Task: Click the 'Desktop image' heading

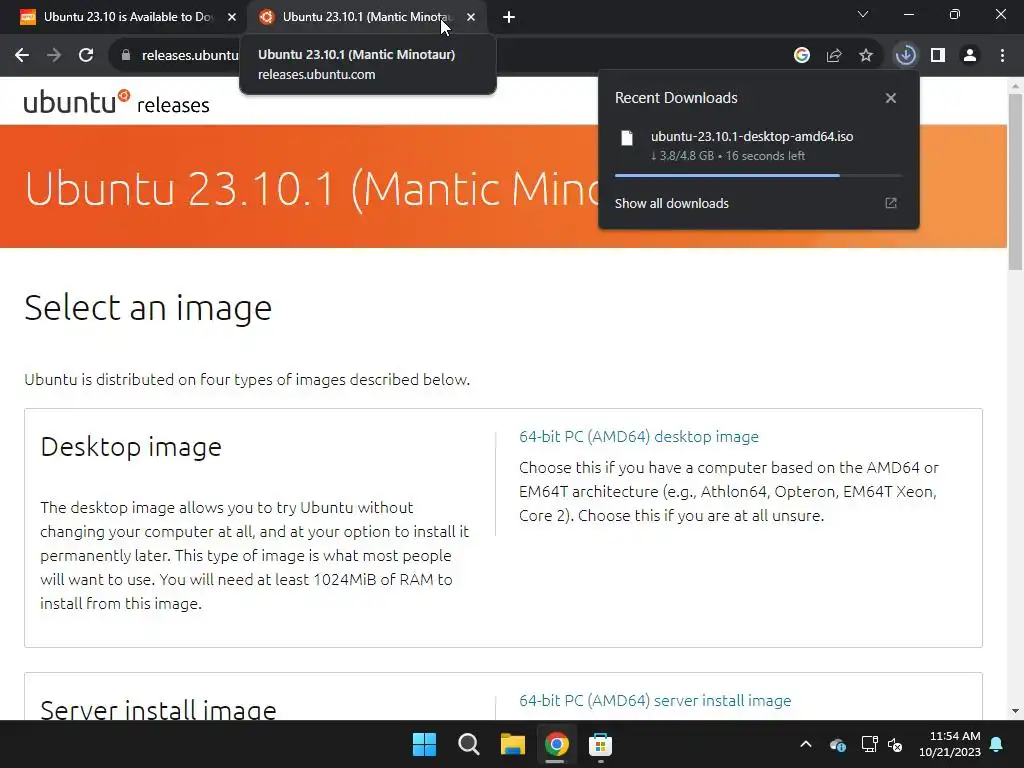Action: pos(131,447)
